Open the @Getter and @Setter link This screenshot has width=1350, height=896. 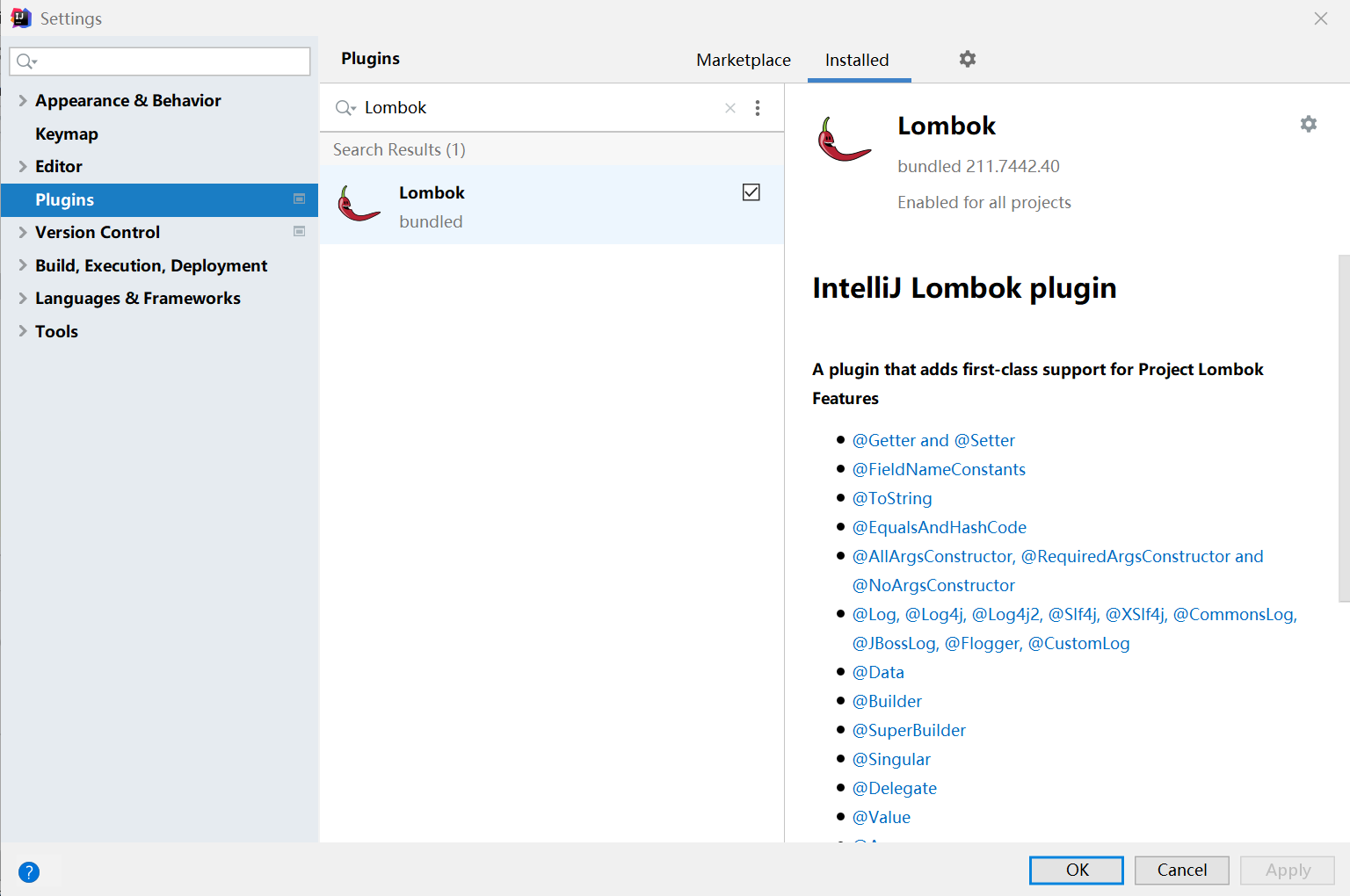[933, 440]
